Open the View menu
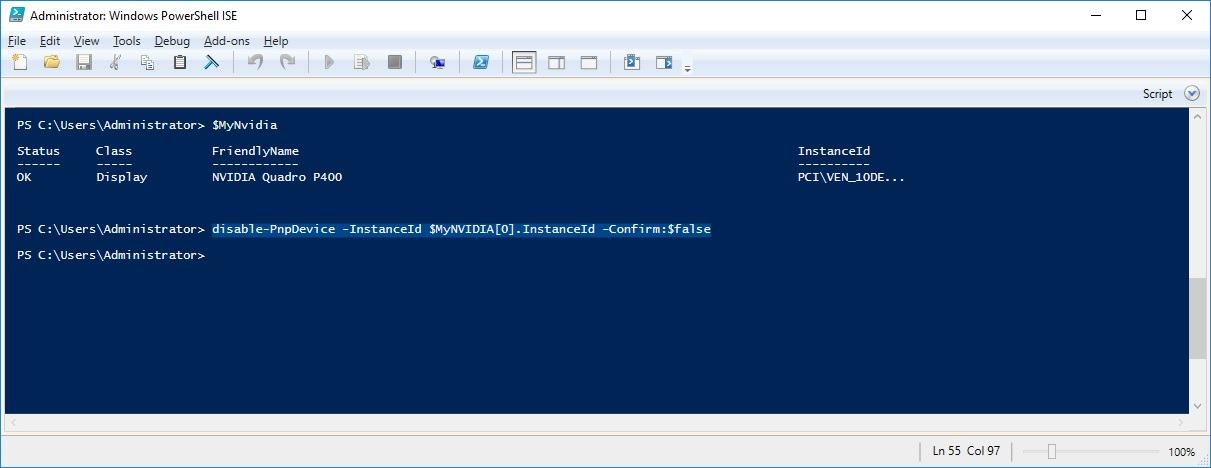The image size is (1211, 468). [x=87, y=41]
